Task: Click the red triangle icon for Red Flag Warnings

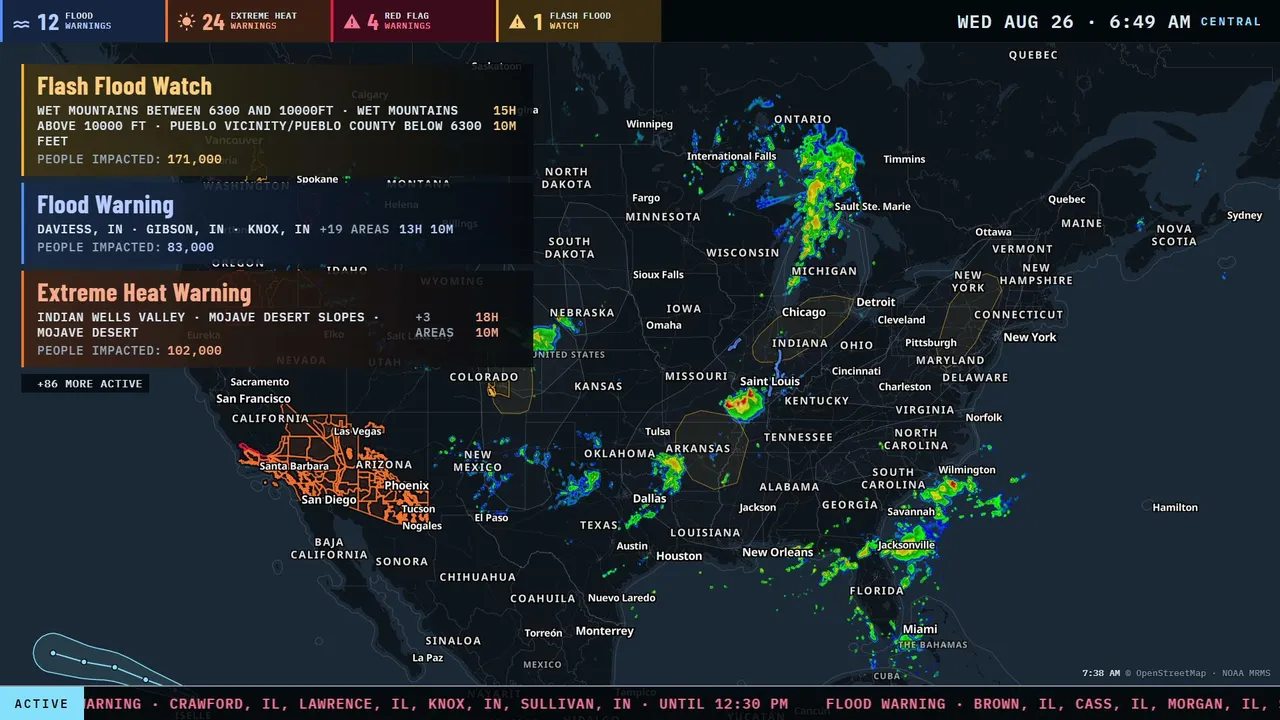Action: [x=352, y=21]
